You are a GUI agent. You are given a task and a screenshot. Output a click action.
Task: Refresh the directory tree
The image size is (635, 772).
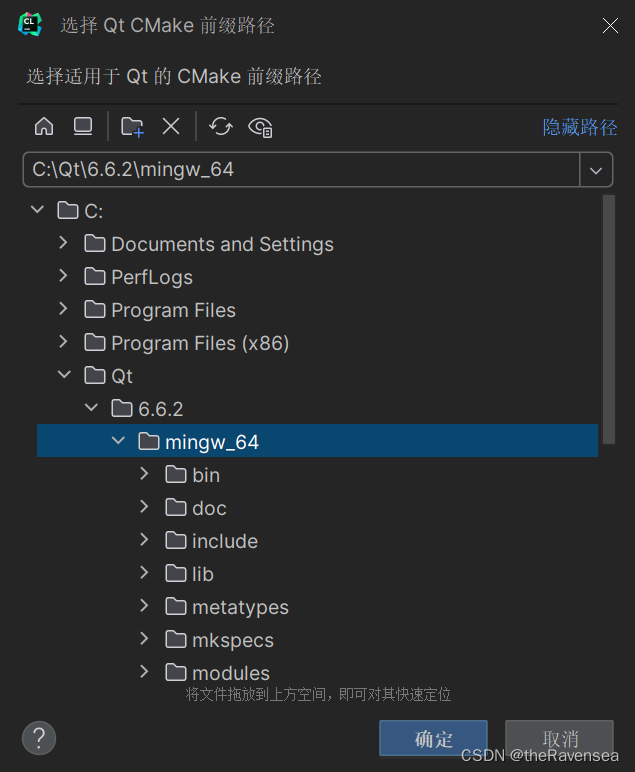221,127
